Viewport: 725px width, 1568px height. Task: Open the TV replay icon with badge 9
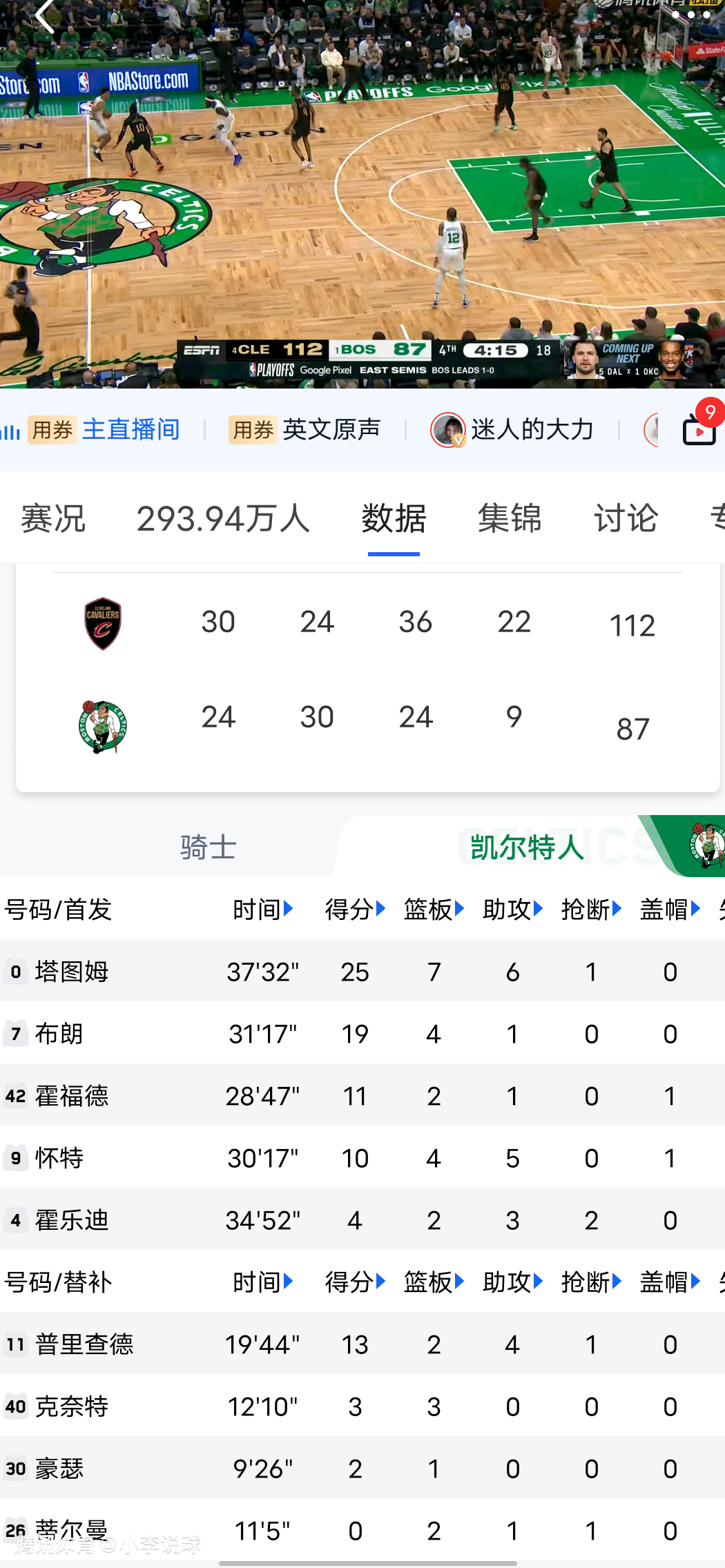click(699, 429)
